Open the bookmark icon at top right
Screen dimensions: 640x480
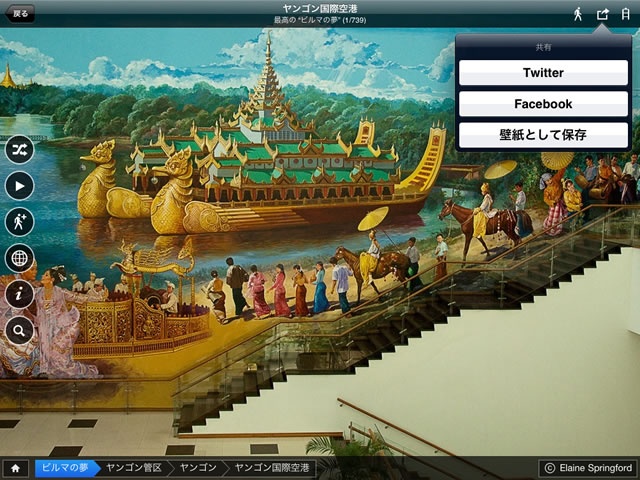click(x=625, y=14)
